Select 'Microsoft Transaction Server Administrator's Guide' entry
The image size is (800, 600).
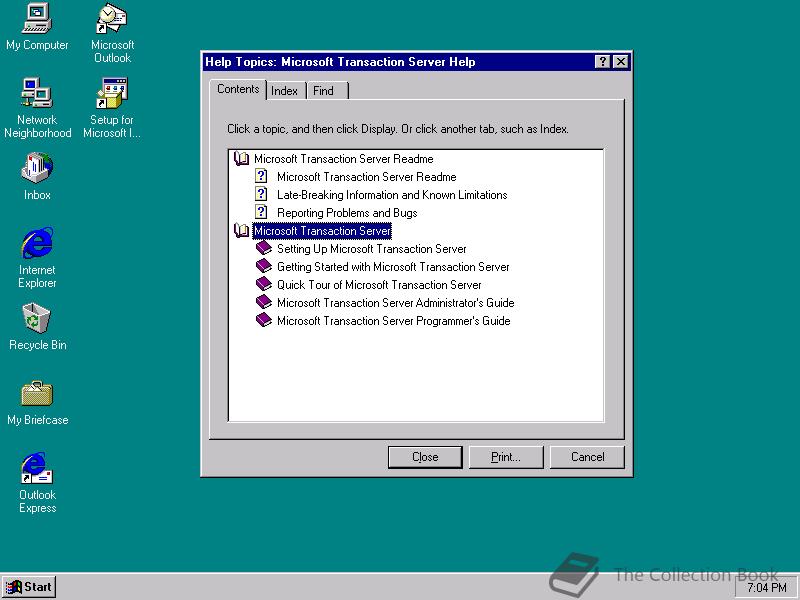[395, 303]
